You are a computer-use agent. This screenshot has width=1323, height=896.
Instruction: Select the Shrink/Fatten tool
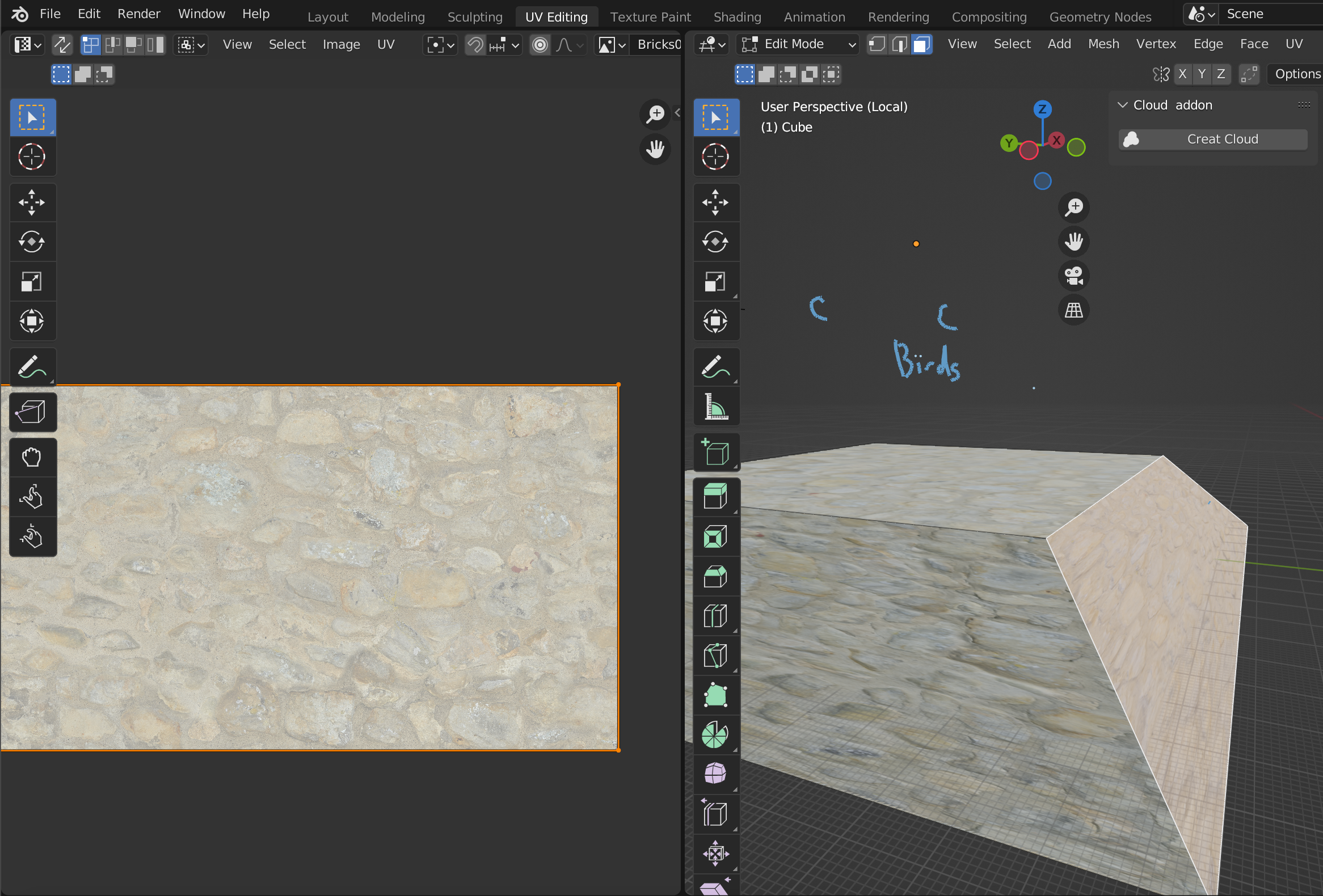716,853
